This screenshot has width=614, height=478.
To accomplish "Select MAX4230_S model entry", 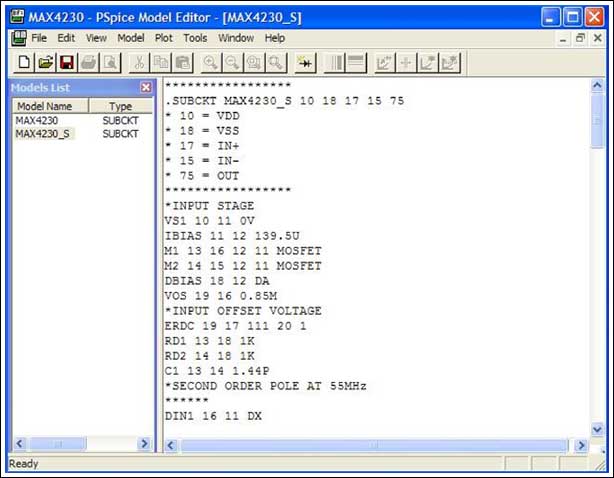I will (x=42, y=133).
